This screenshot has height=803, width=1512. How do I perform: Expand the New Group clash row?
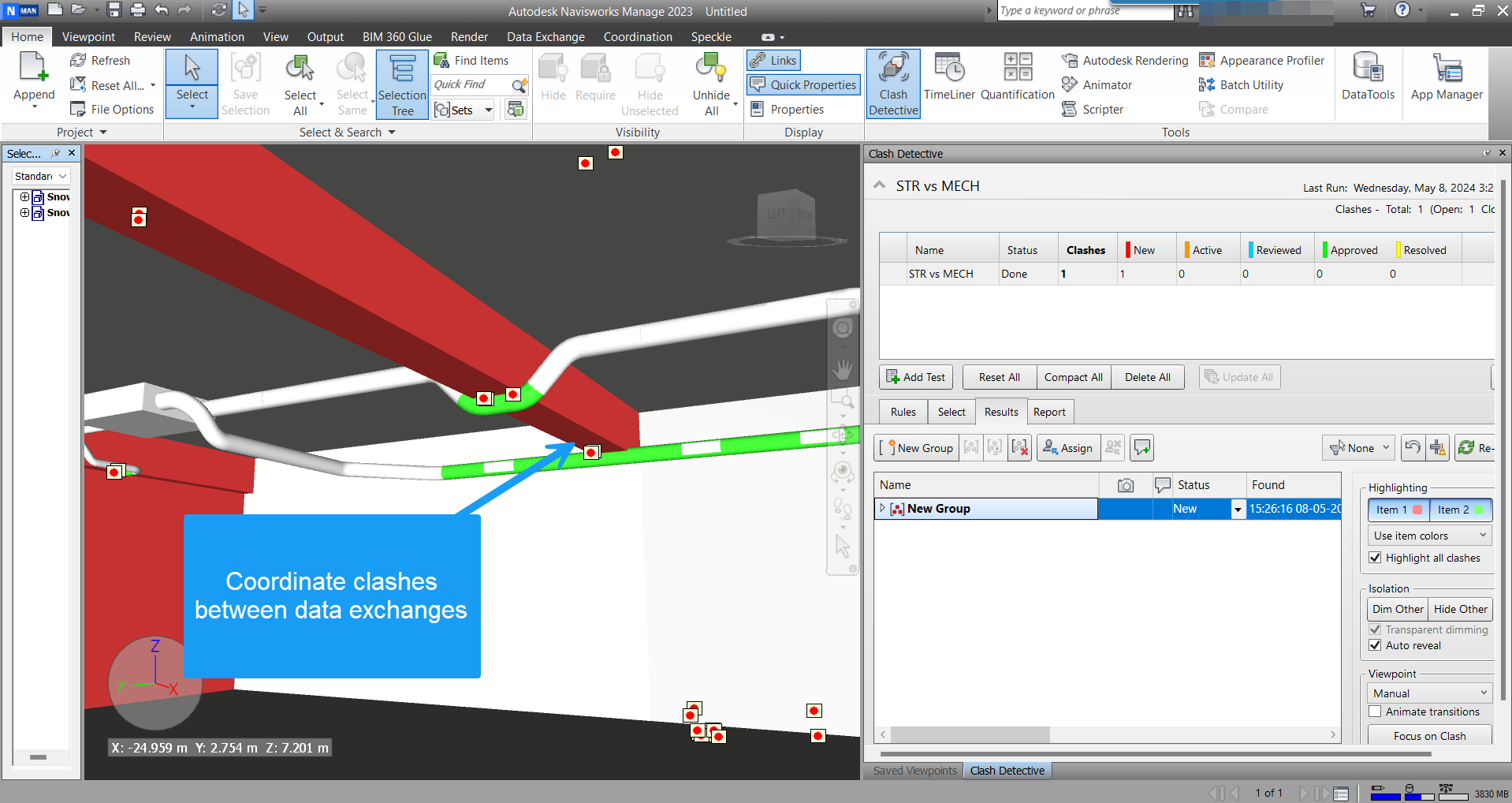(883, 509)
